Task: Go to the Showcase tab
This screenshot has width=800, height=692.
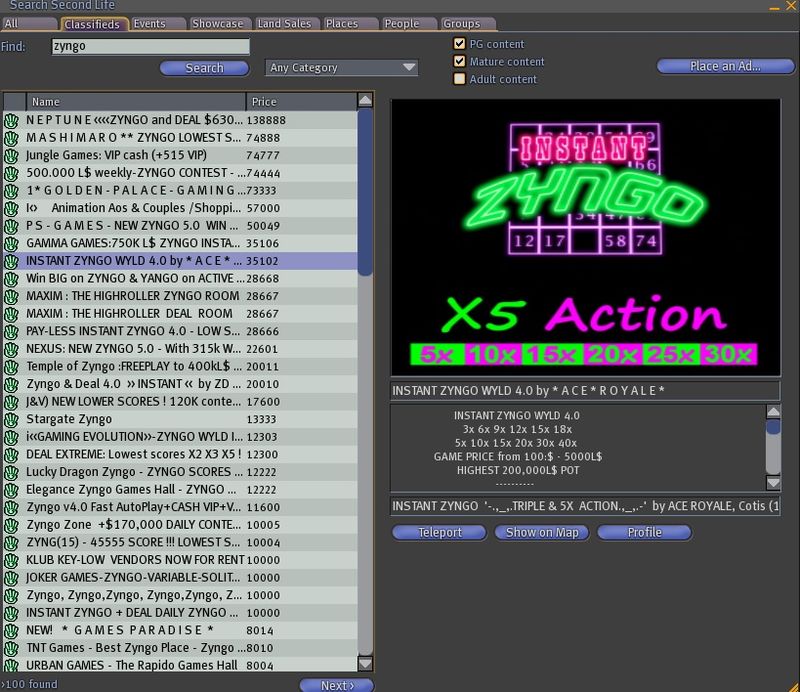Action: 219,24
